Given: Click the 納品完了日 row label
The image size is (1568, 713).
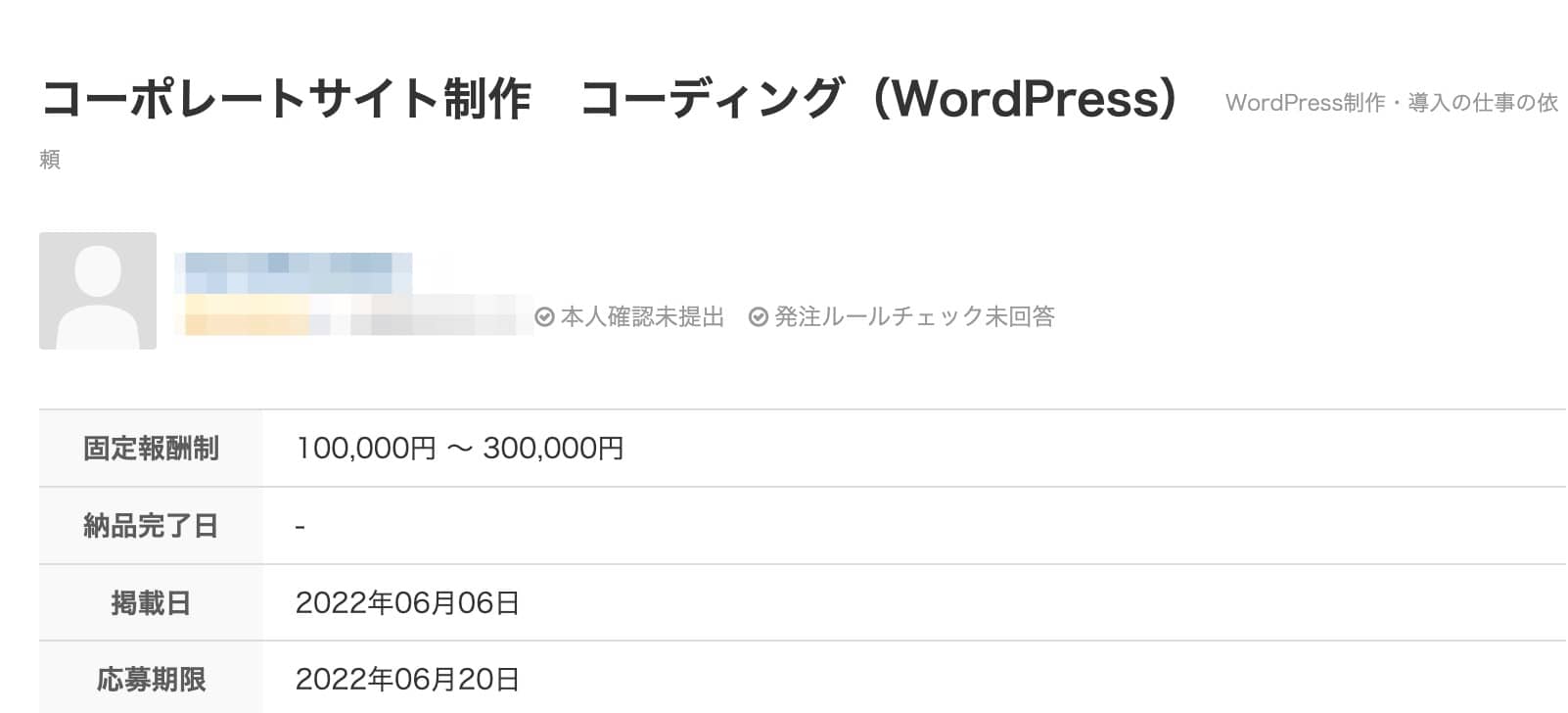Looking at the screenshot, I should click(151, 526).
